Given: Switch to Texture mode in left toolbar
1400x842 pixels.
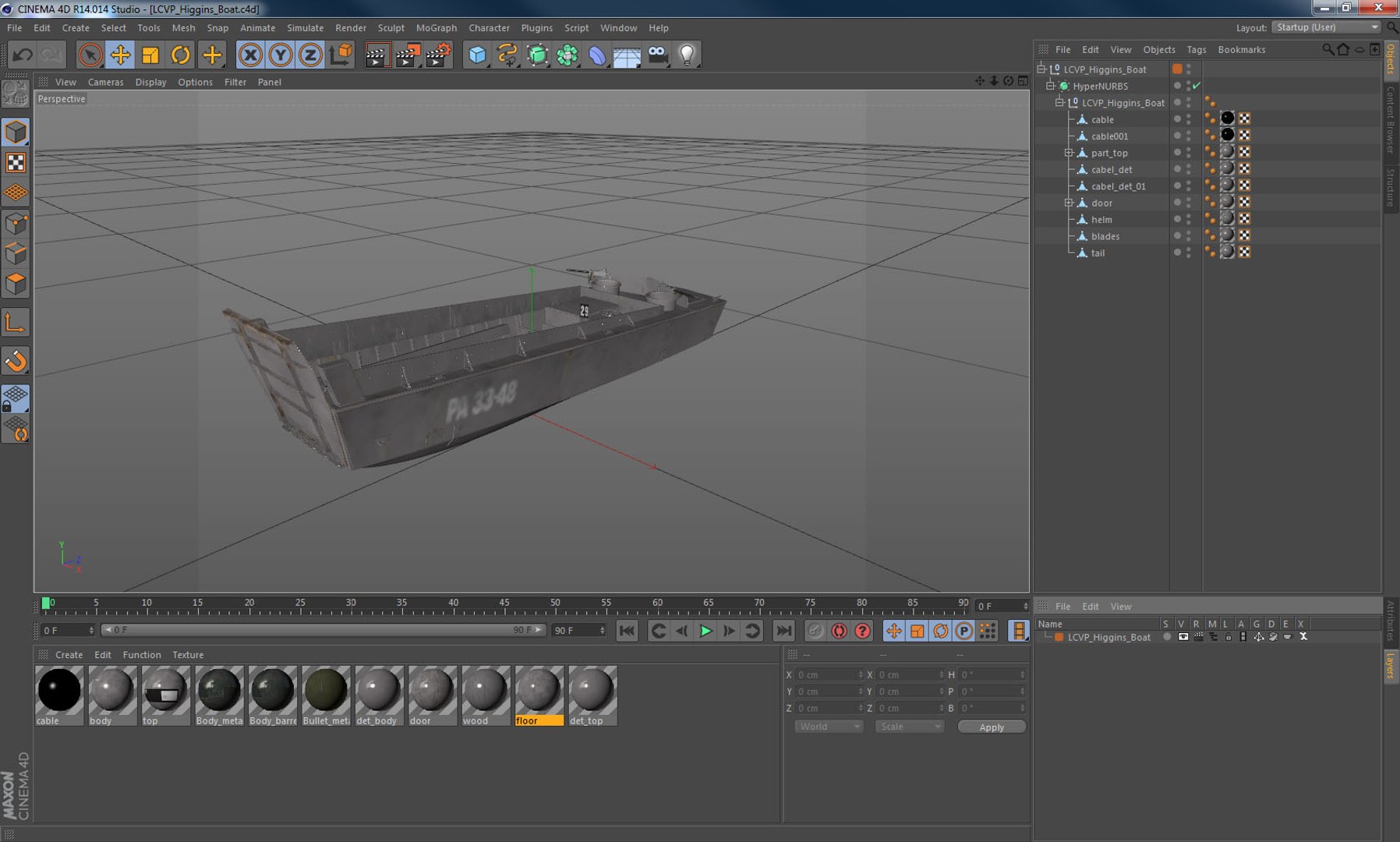Looking at the screenshot, I should click(16, 162).
